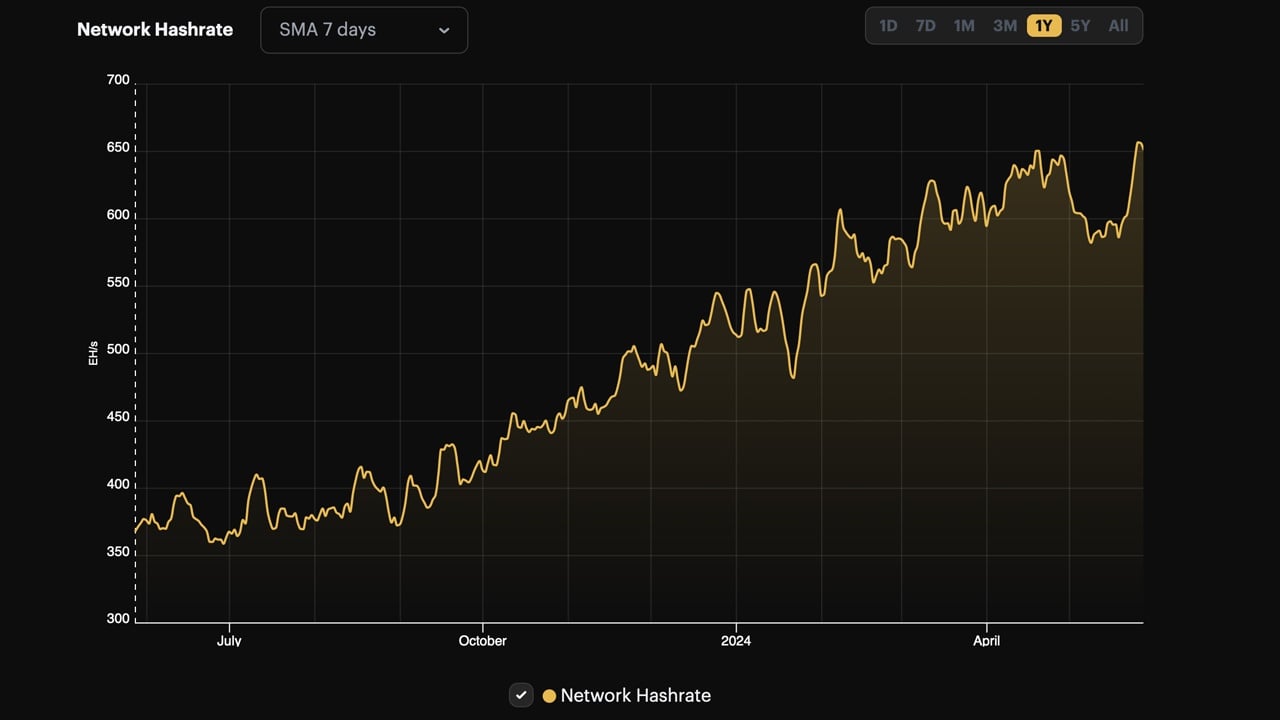Select the 1D time range
1280x720 pixels.
(x=888, y=26)
